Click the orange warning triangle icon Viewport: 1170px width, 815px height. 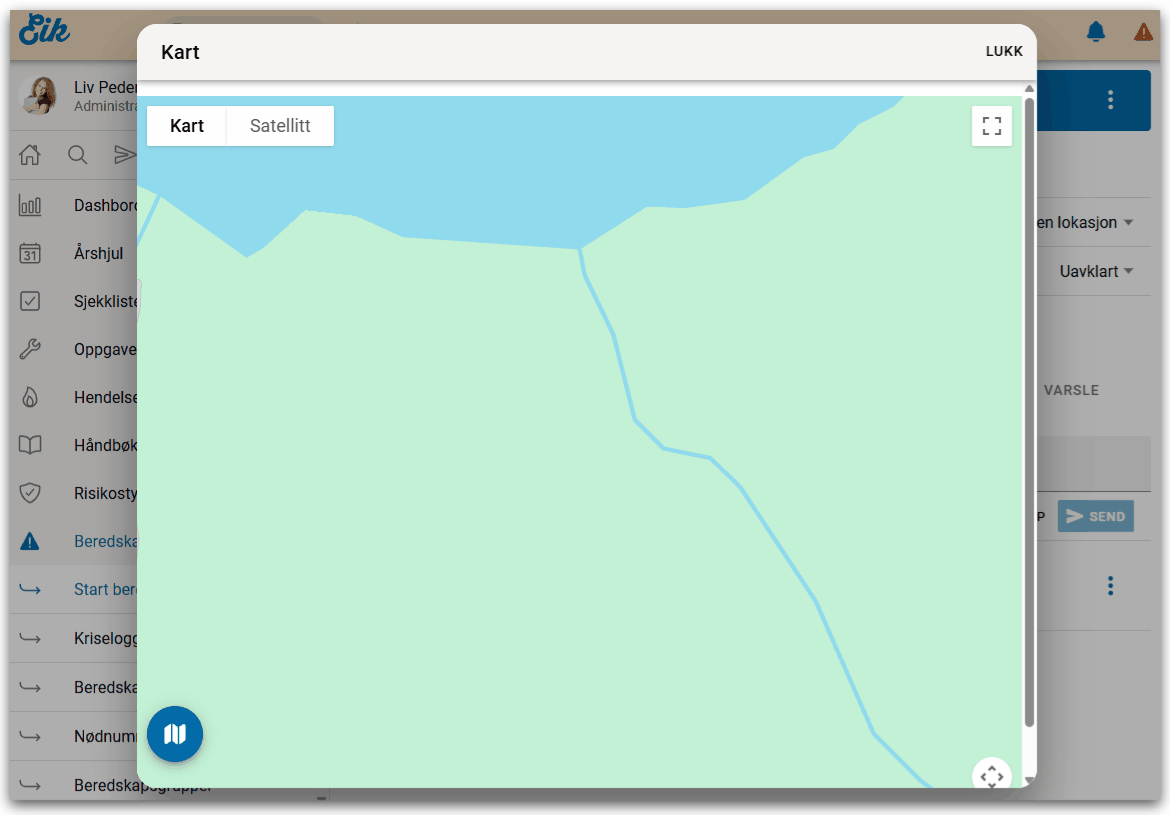(1143, 32)
